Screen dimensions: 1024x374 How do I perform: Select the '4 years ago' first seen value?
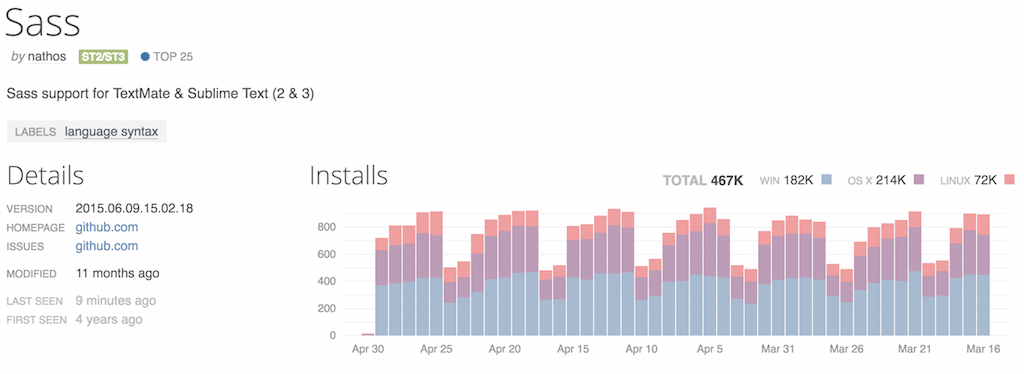(x=108, y=320)
